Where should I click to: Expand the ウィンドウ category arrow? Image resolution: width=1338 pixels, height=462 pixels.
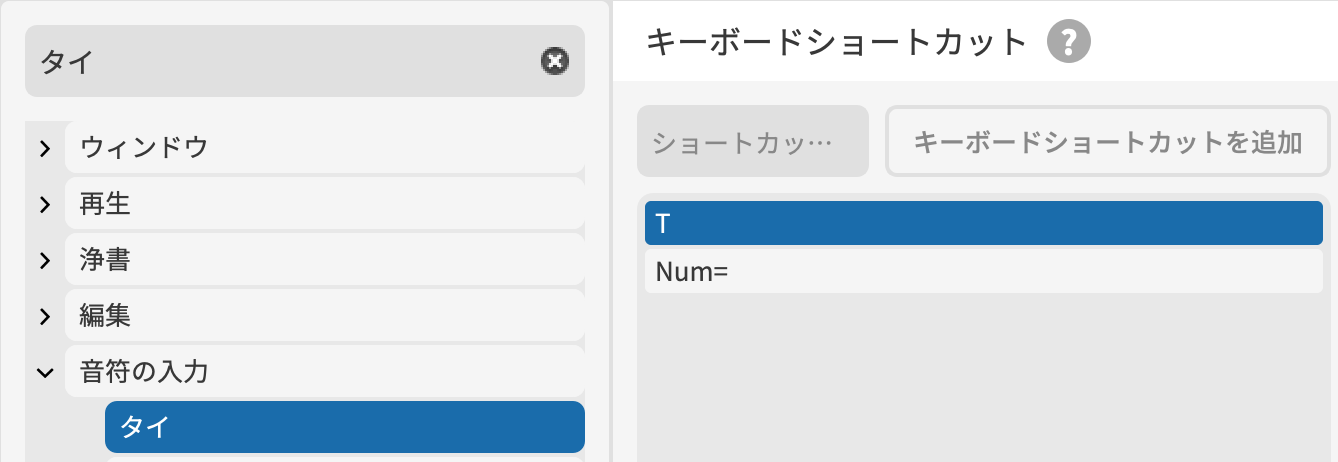coord(44,149)
